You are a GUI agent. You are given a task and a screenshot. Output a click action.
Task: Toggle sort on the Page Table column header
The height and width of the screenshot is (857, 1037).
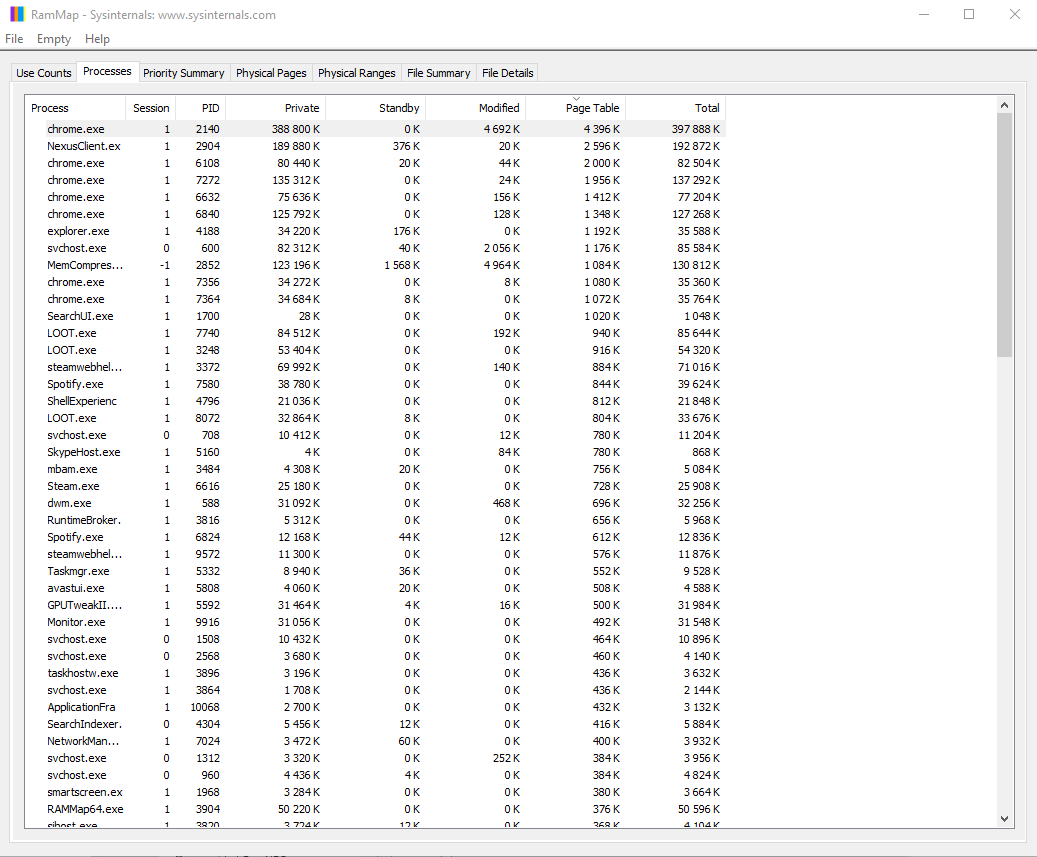click(x=575, y=108)
